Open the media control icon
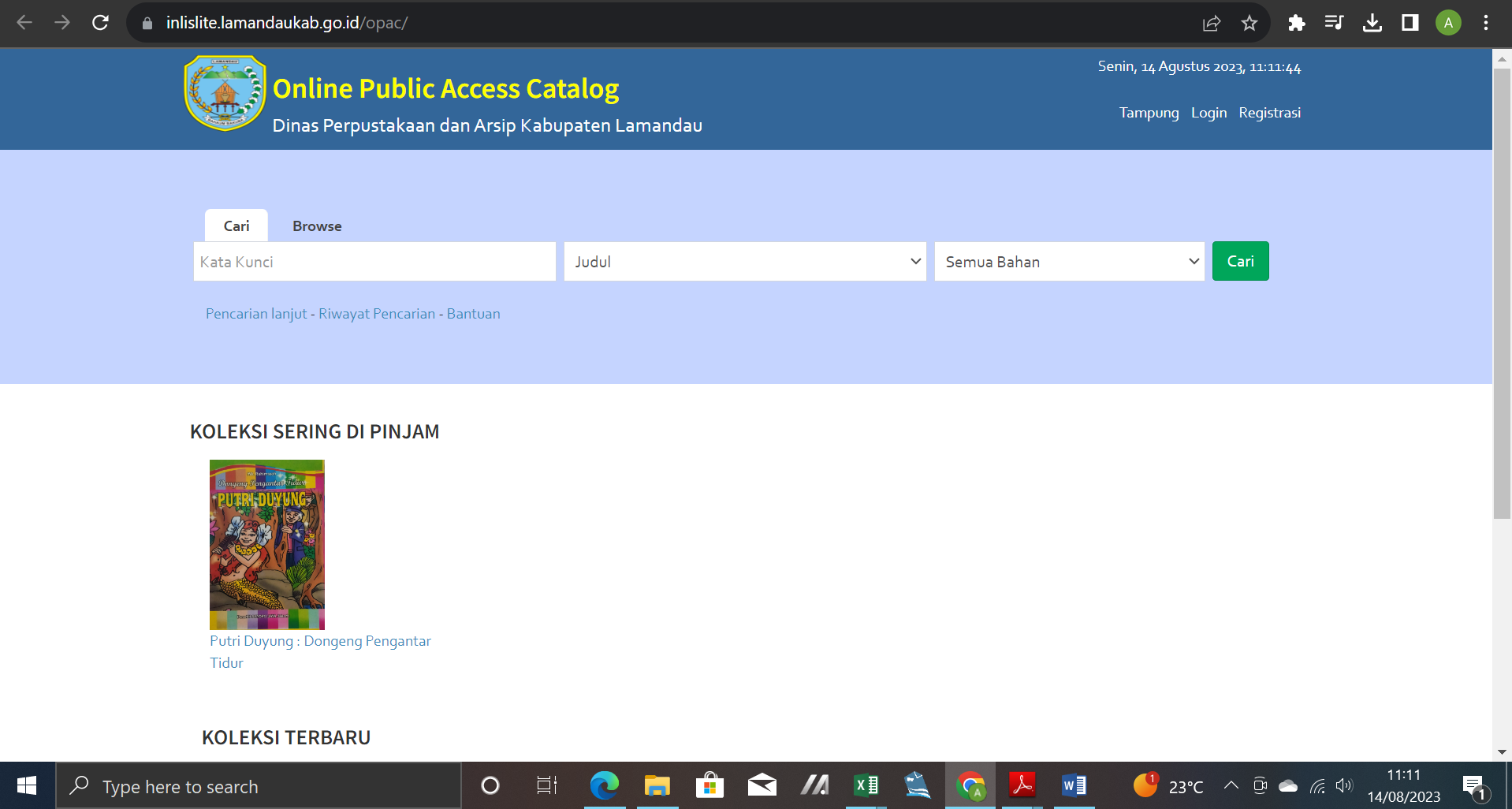Screen dimensions: 1512x809 pos(1335,23)
